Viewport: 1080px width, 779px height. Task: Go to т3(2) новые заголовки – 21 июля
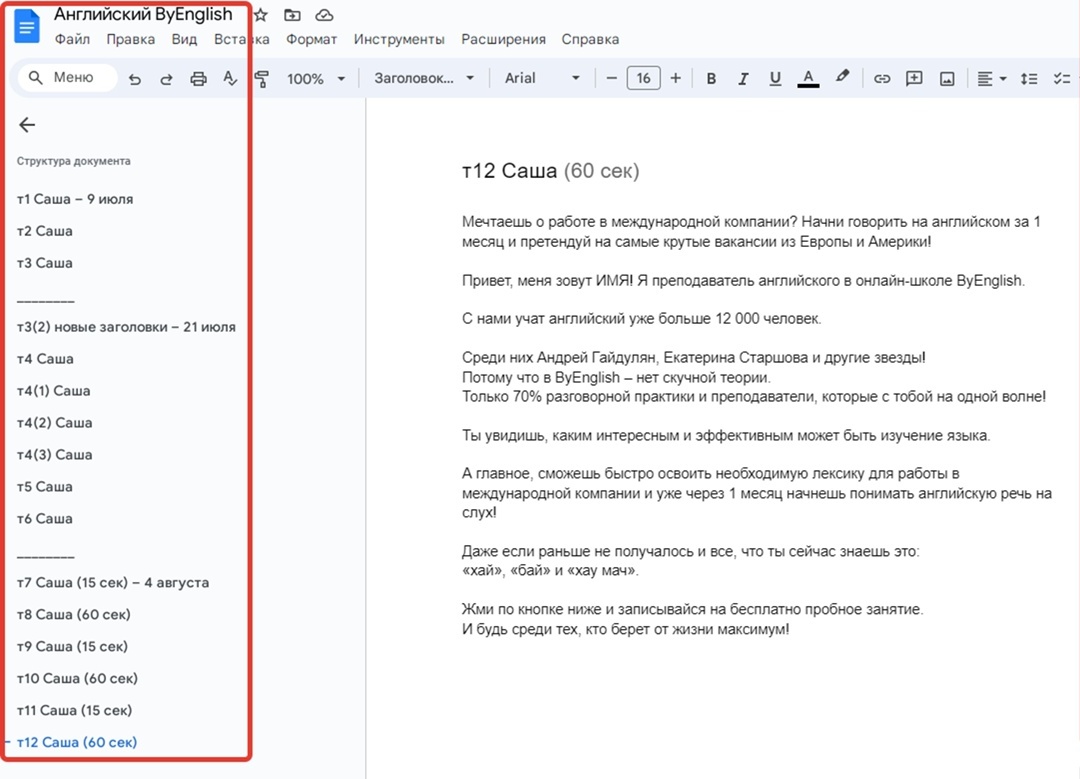(126, 326)
